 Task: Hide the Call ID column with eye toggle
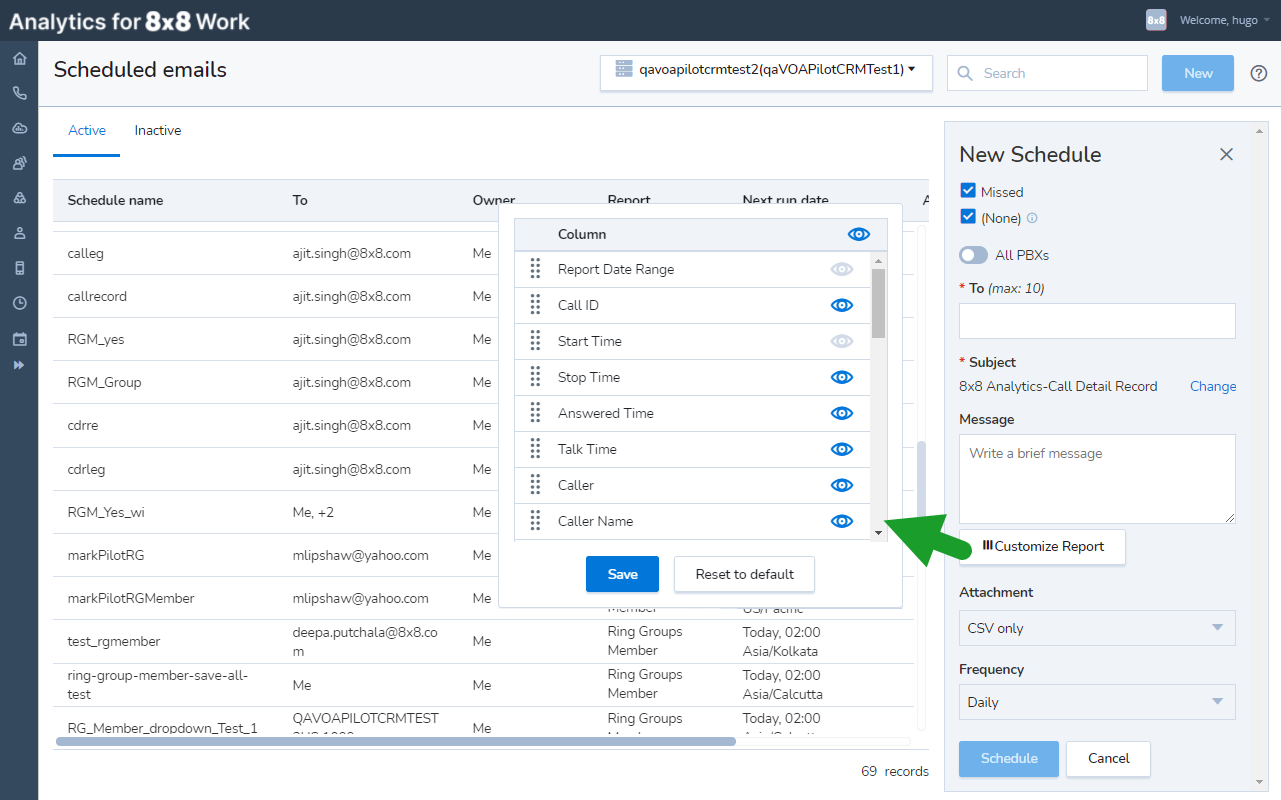point(841,305)
